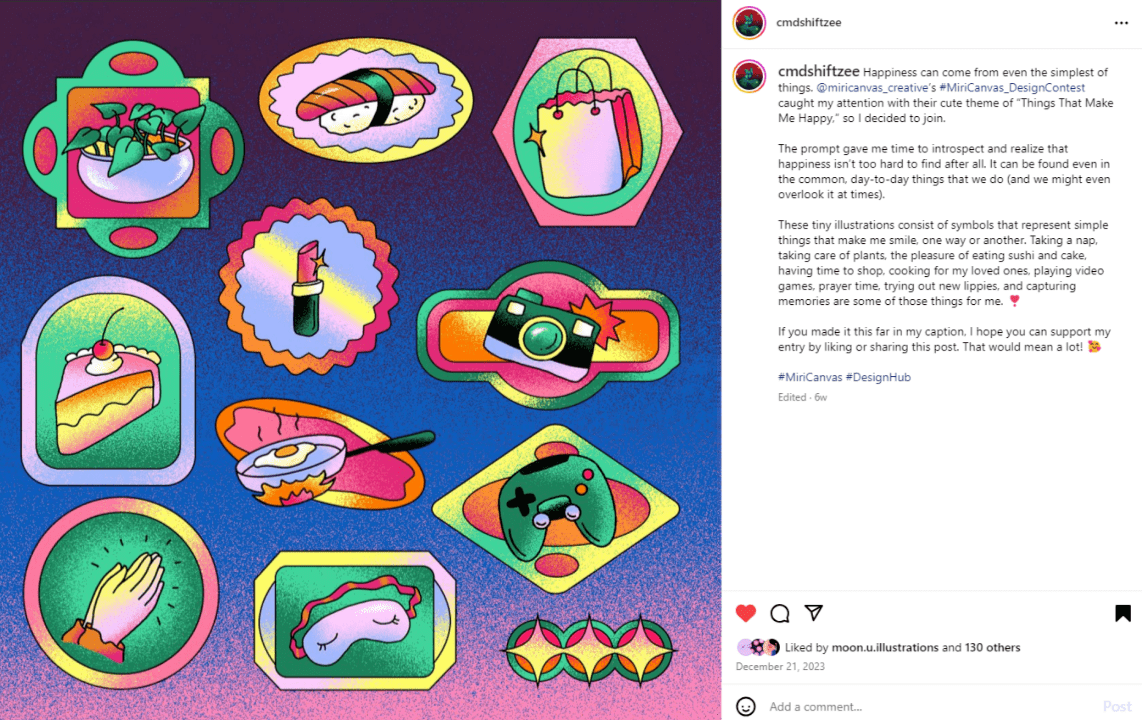The width and height of the screenshot is (1142, 720).
Task: Click the greyed Post button
Action: point(1117,706)
